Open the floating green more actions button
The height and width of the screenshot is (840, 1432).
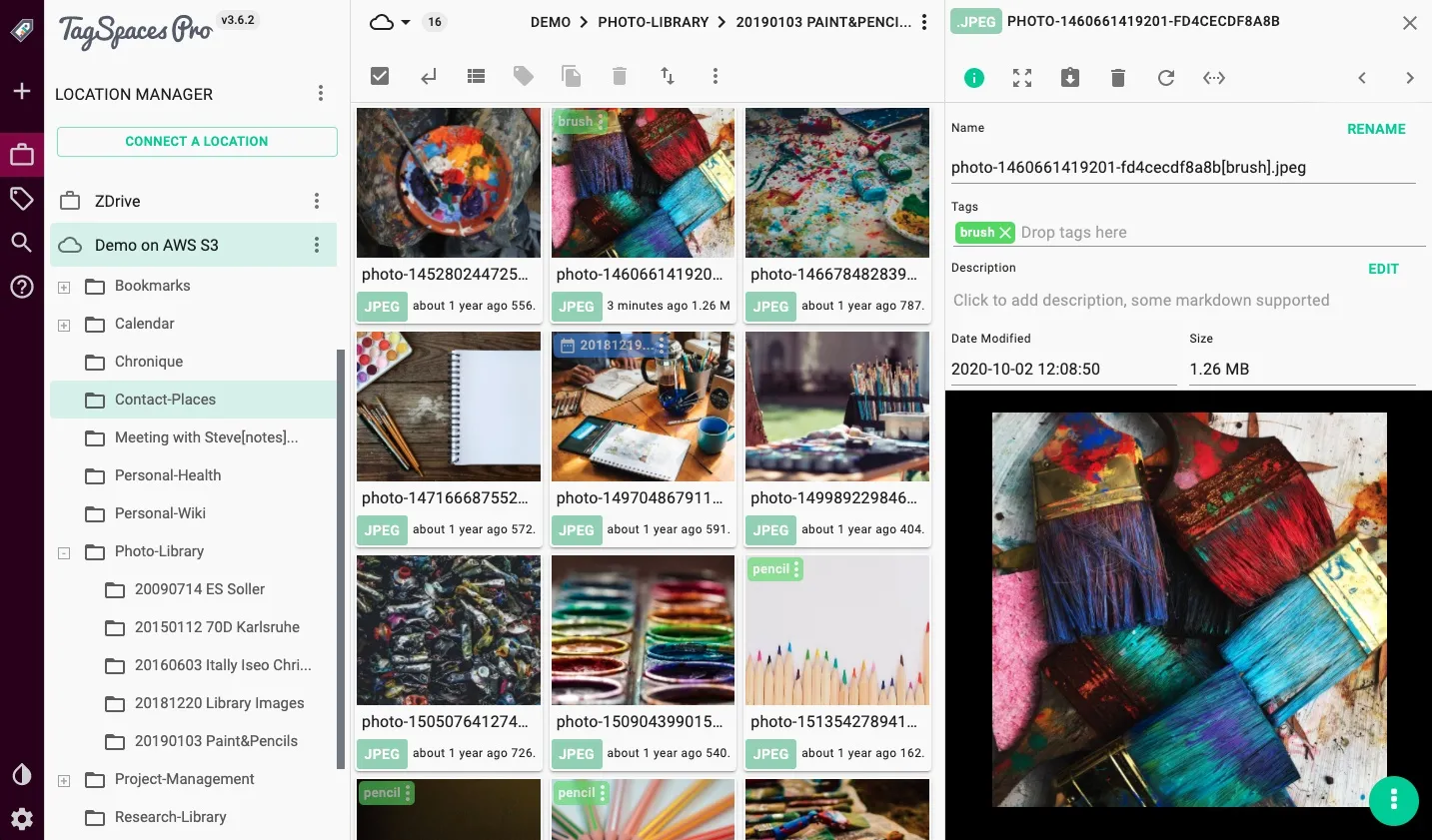click(x=1394, y=801)
